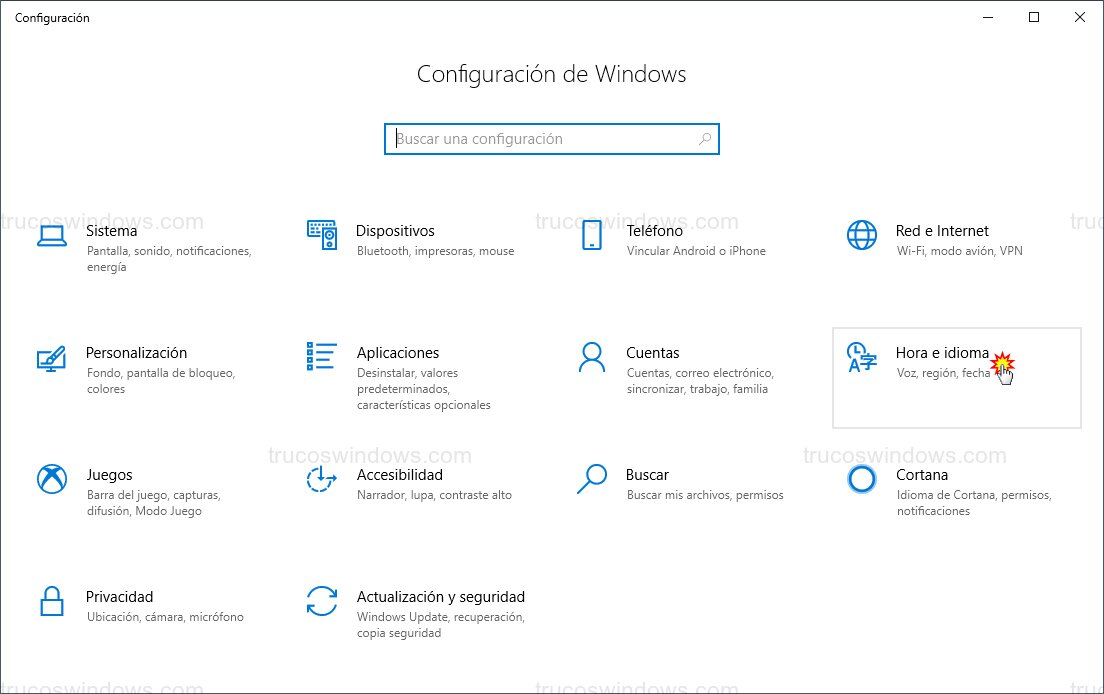Open the Personalización paintbrush icon
Image resolution: width=1104 pixels, height=694 pixels.
(51, 357)
